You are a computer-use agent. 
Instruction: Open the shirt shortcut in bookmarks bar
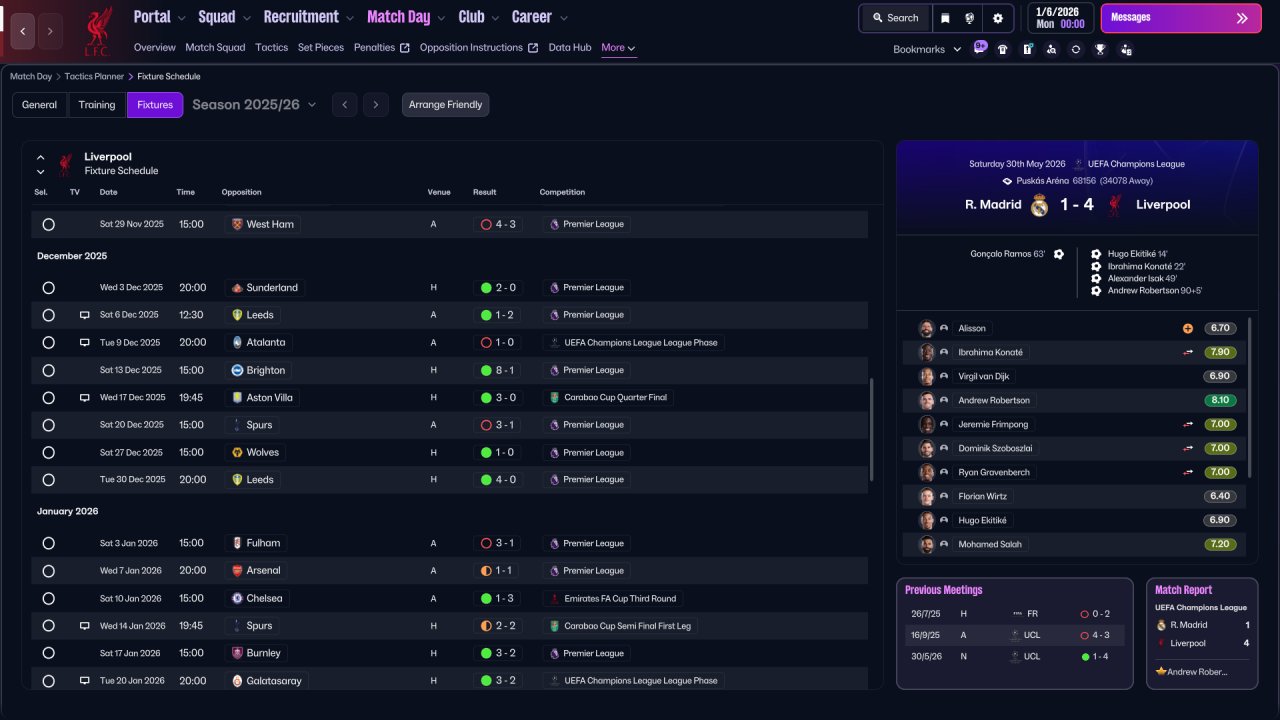(1003, 49)
